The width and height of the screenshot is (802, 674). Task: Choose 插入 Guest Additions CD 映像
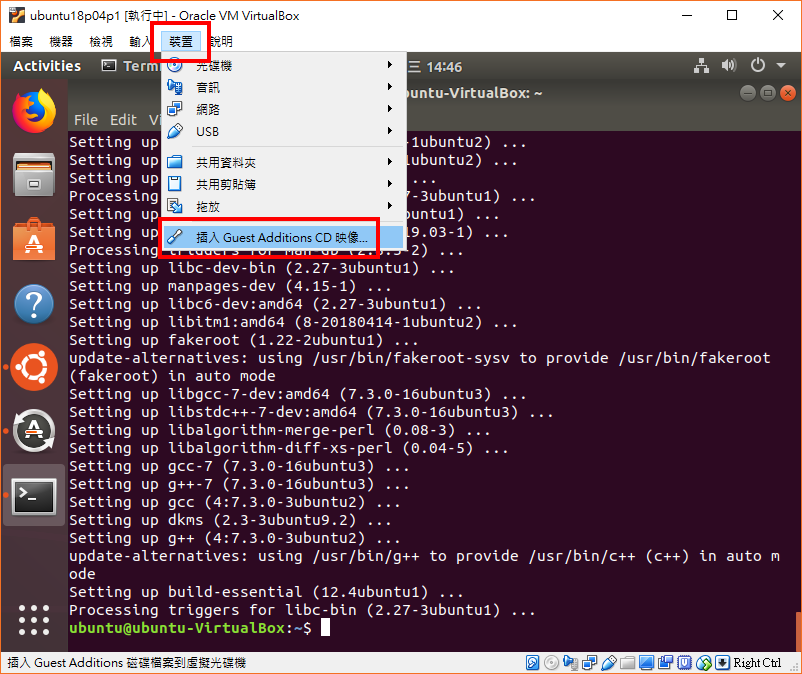(284, 237)
